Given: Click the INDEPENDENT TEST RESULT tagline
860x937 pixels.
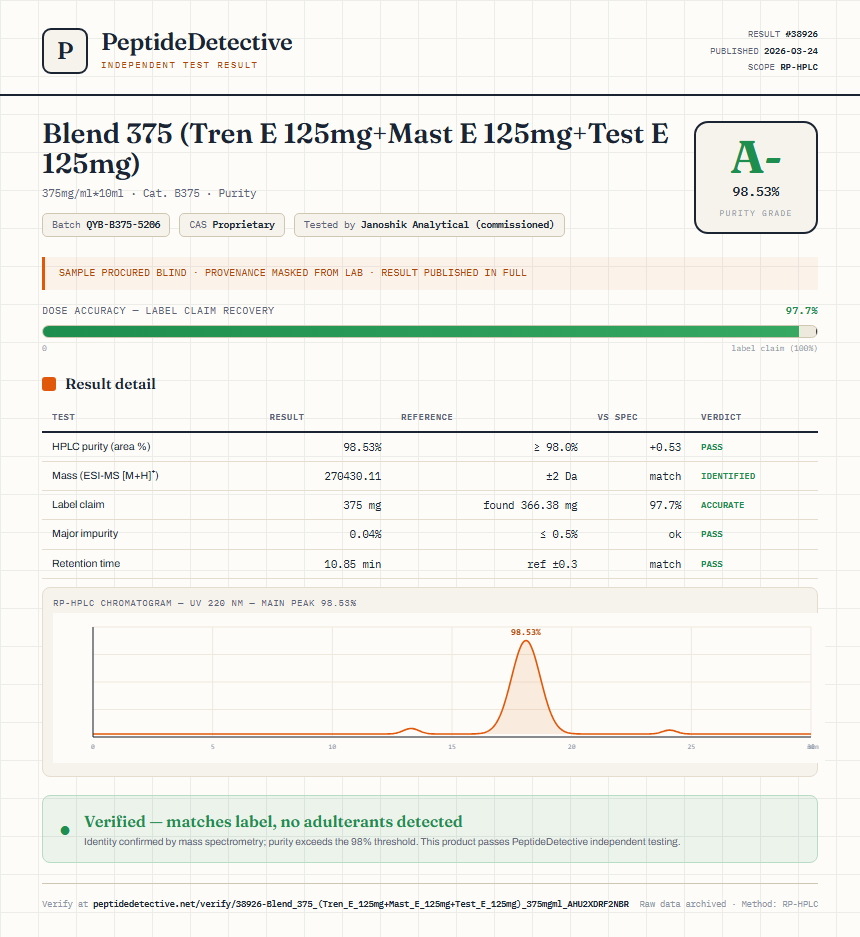Looking at the screenshot, I should click(179, 65).
